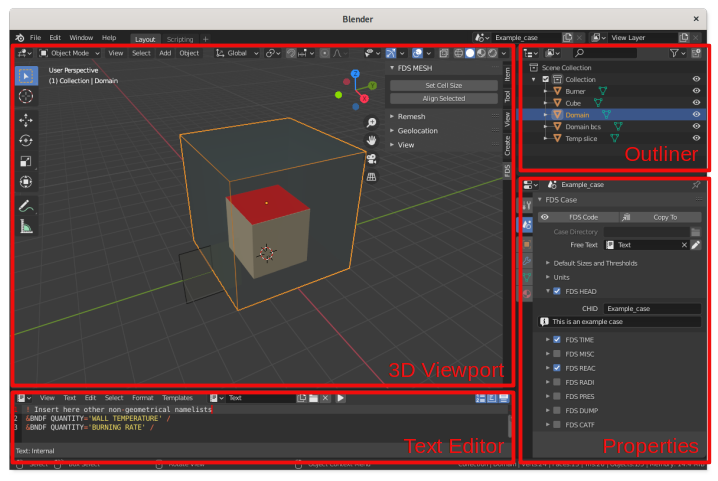Click the zoom magnifier viewport icon
718x481 pixels.
[x=371, y=122]
